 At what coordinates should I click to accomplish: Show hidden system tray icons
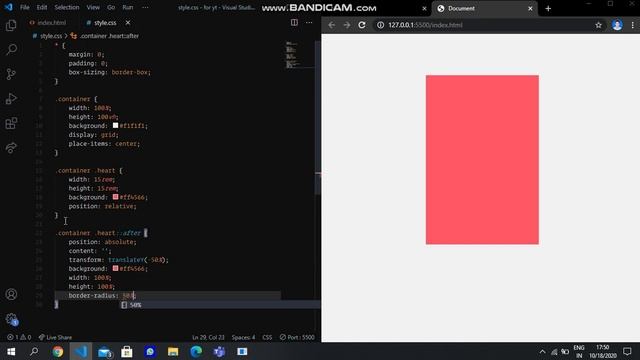point(542,351)
